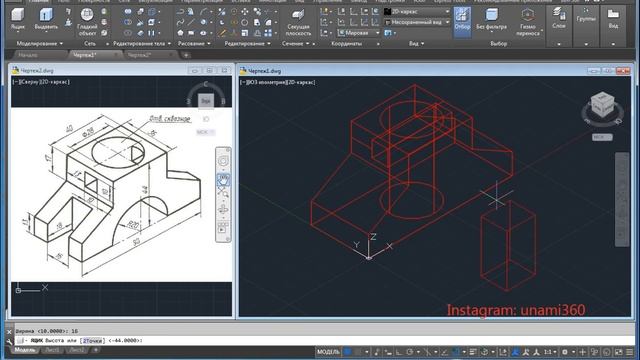Select the Rectangle drawing tool

[x=191, y=33]
